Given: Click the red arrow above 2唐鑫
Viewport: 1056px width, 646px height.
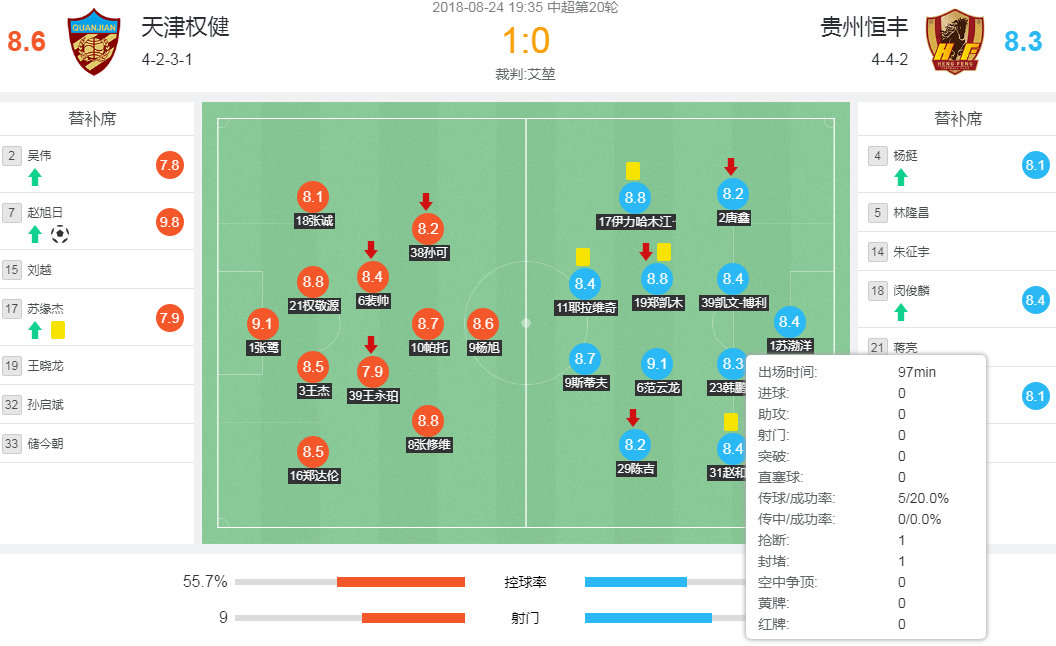Looking at the screenshot, I should (x=731, y=166).
